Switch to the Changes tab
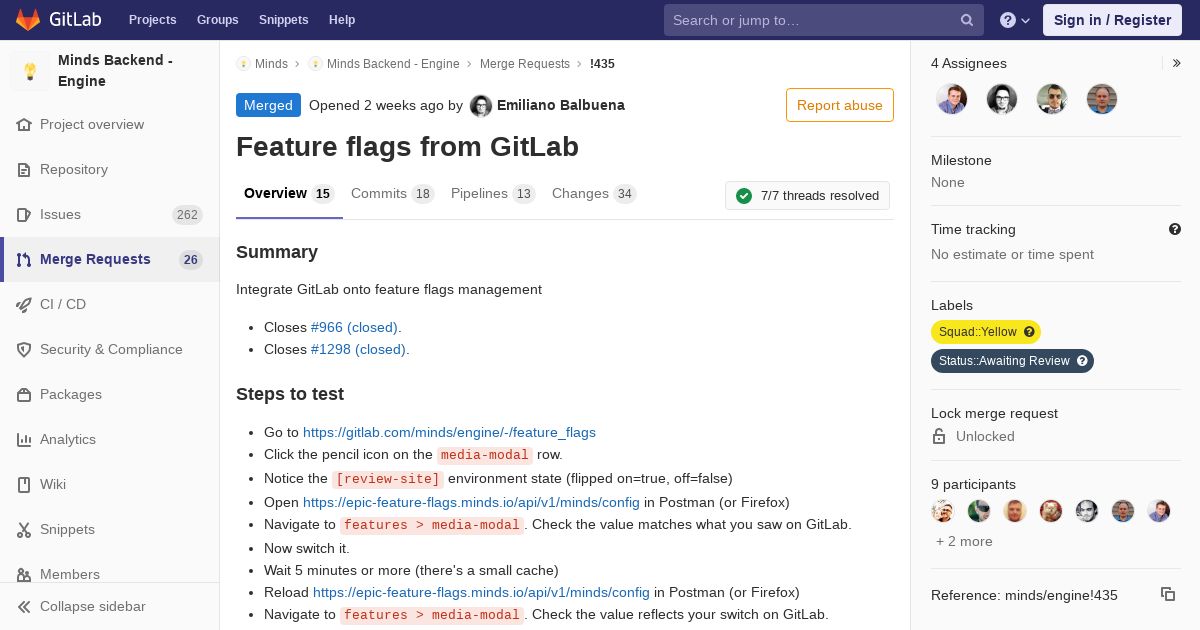 [594, 194]
